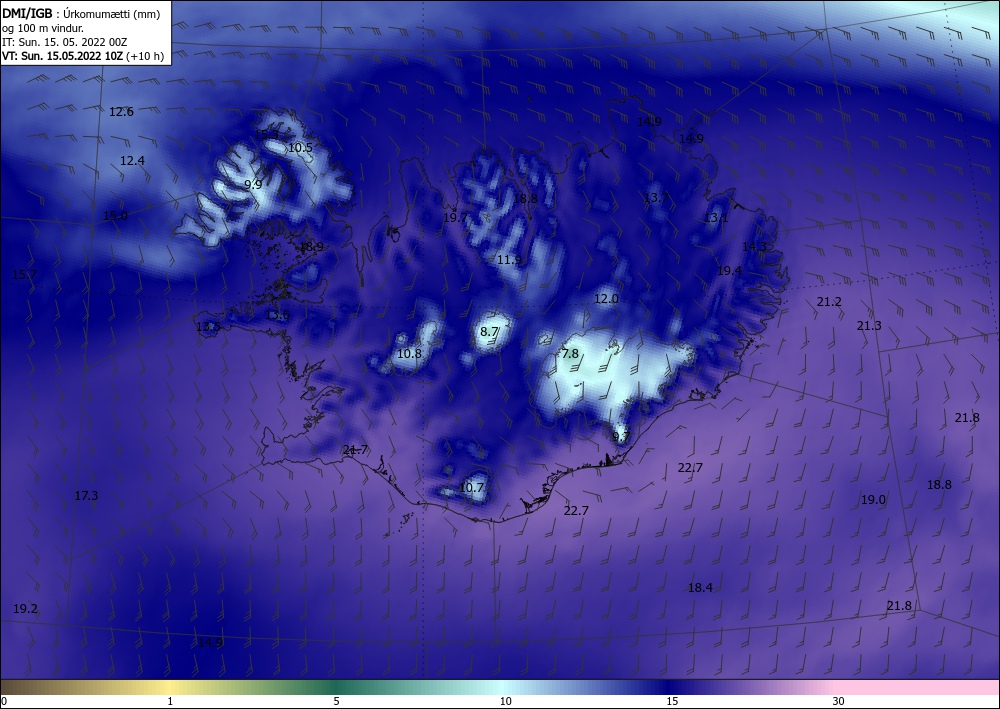Click the 13.1 value label
The height and width of the screenshot is (709, 1000).
[716, 218]
